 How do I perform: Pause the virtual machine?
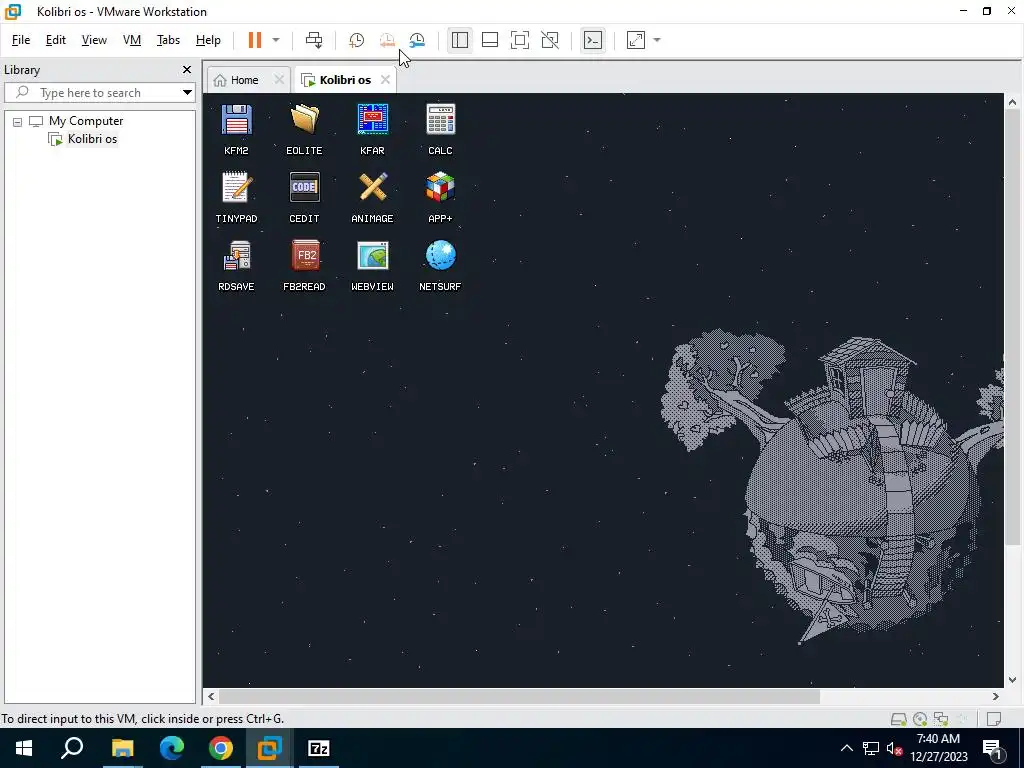click(255, 40)
